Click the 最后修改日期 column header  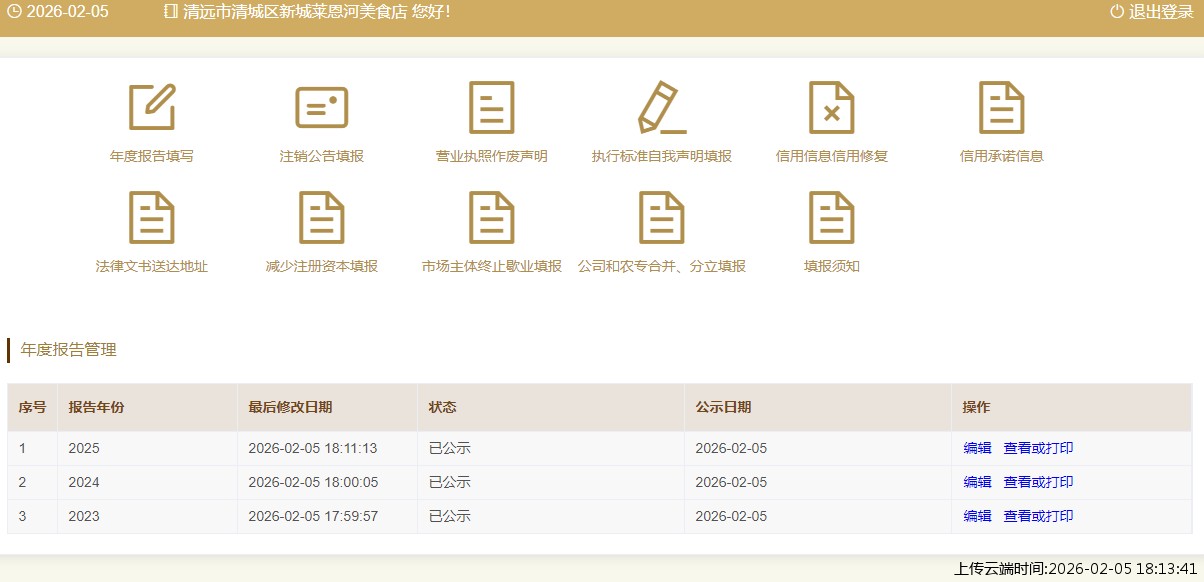click(290, 407)
